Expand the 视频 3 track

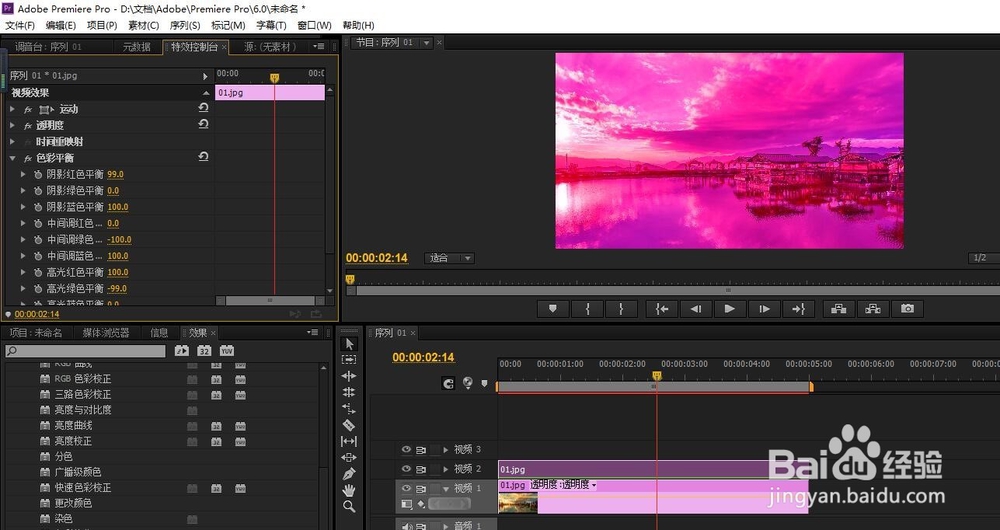click(x=446, y=450)
